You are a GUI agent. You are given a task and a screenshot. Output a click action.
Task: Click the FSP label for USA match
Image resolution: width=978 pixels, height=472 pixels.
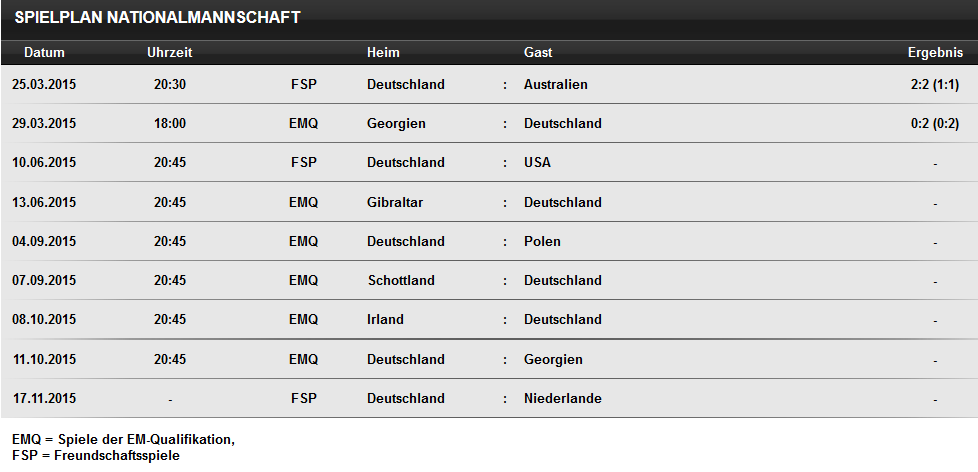tap(304, 162)
